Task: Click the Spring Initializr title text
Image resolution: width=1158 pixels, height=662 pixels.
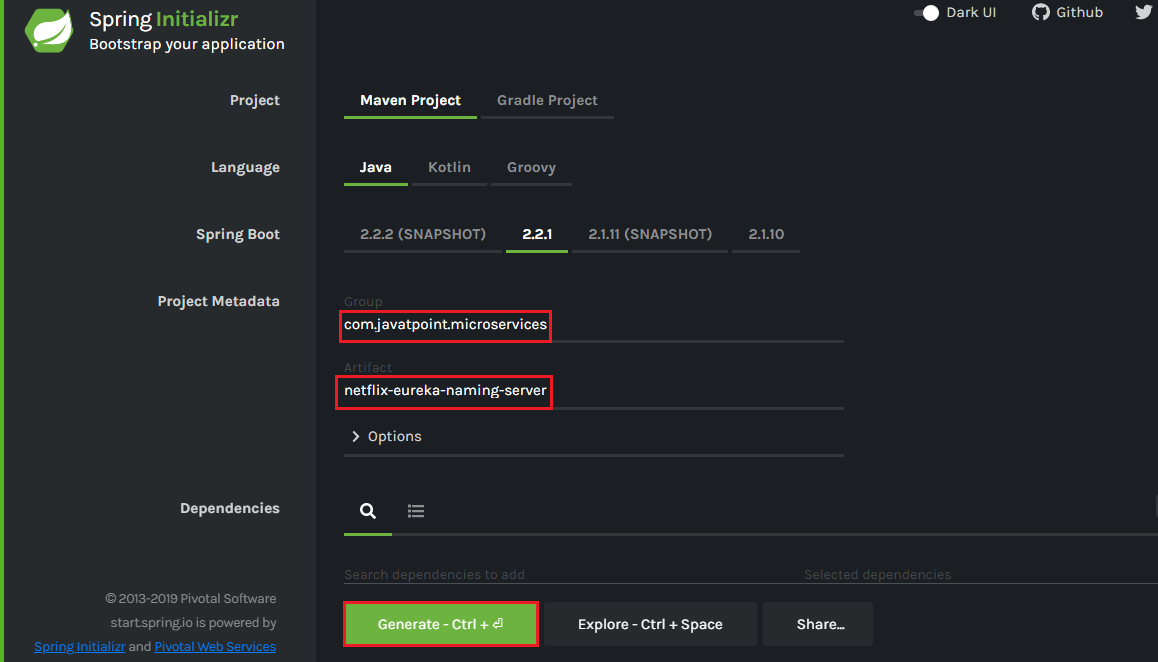Action: pyautogui.click(x=163, y=18)
